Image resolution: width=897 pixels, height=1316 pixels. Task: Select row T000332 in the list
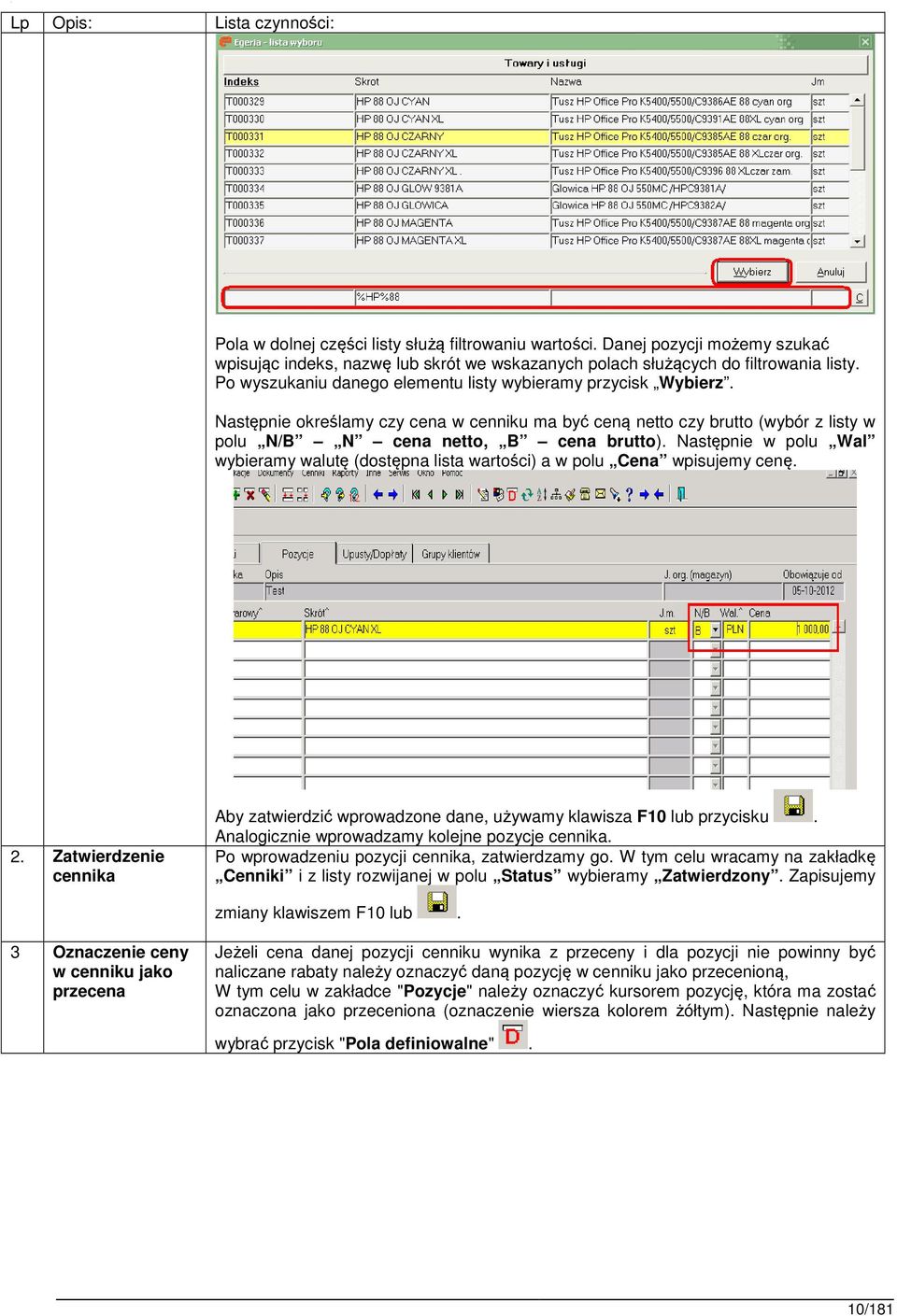point(536,153)
